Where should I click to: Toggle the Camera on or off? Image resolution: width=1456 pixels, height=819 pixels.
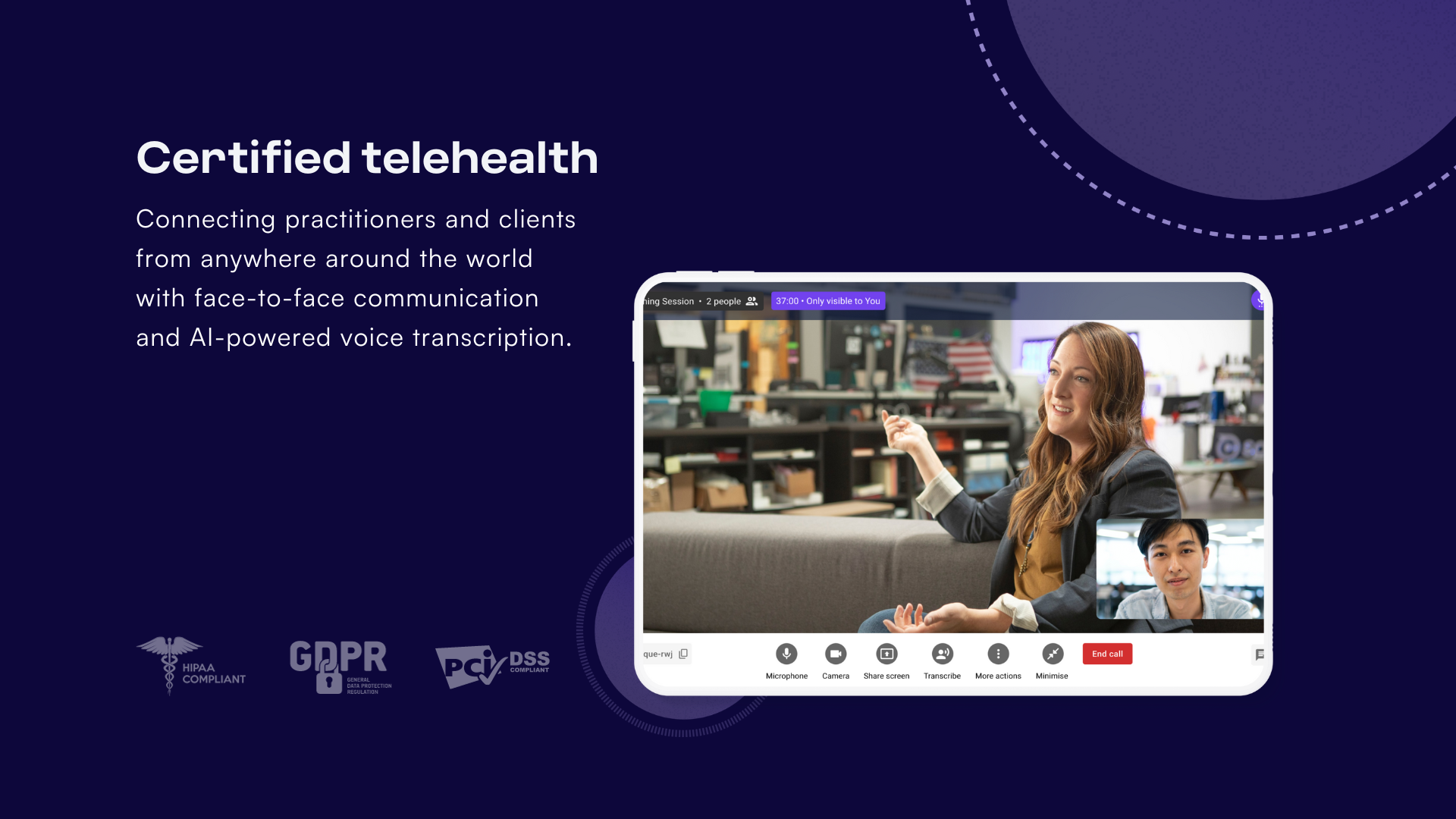(x=834, y=654)
